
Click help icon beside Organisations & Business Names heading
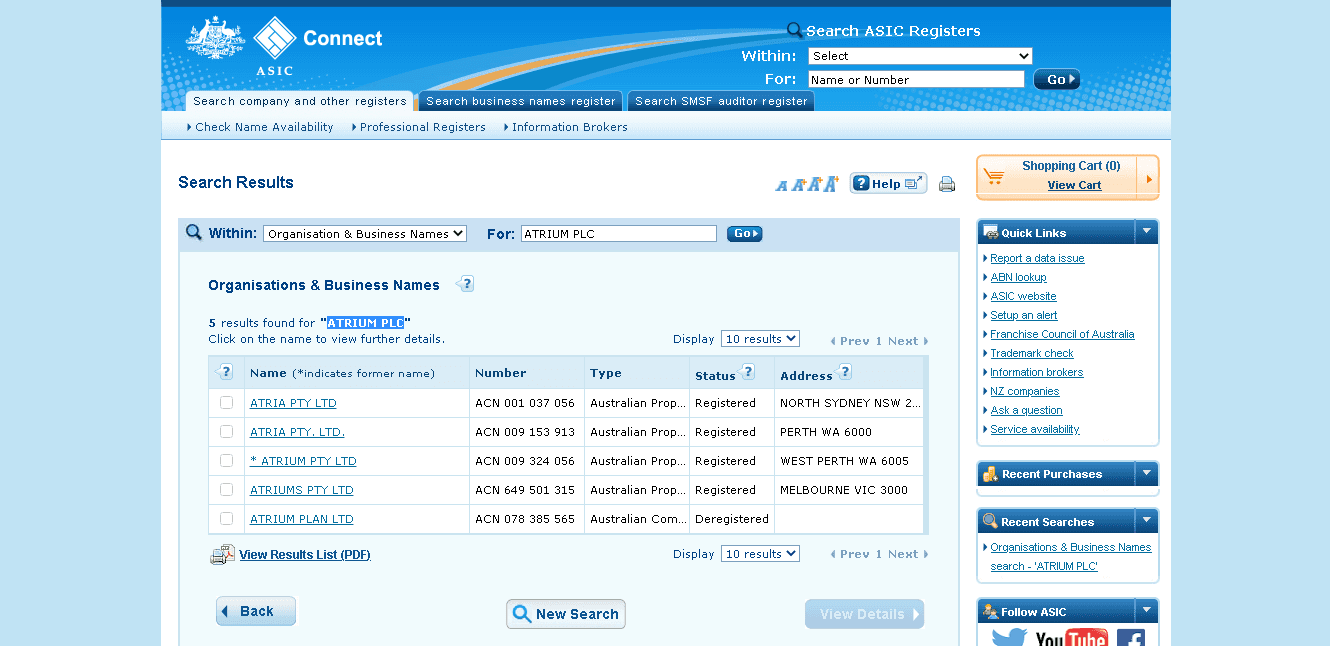click(x=465, y=285)
